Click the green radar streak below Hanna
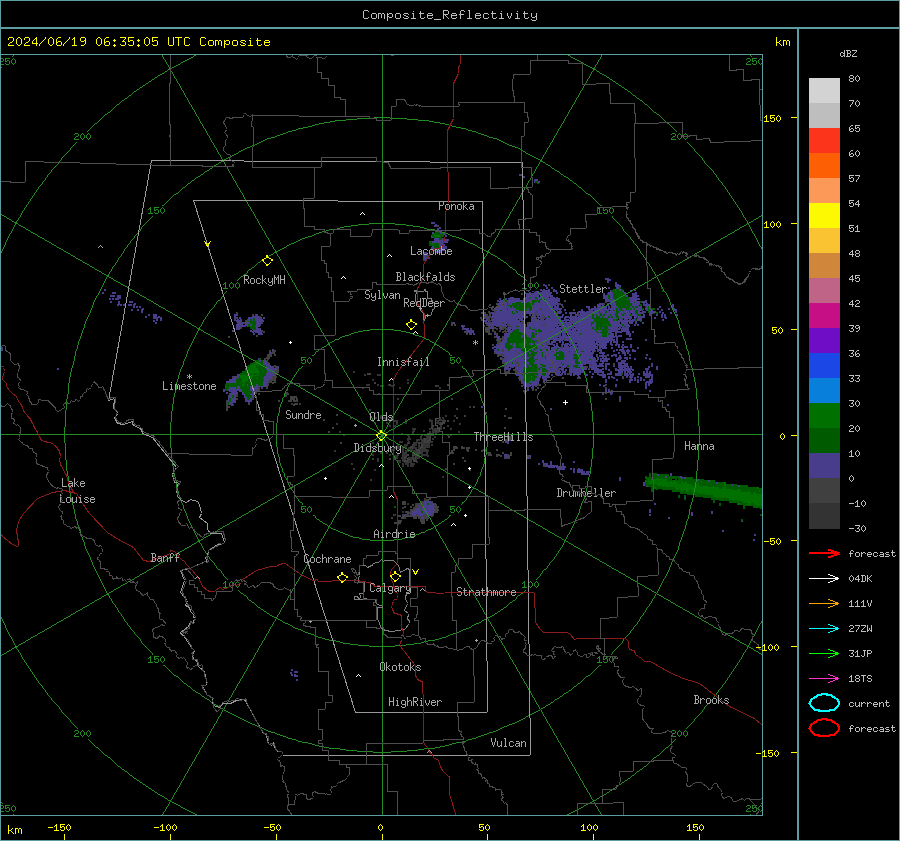 point(704,490)
